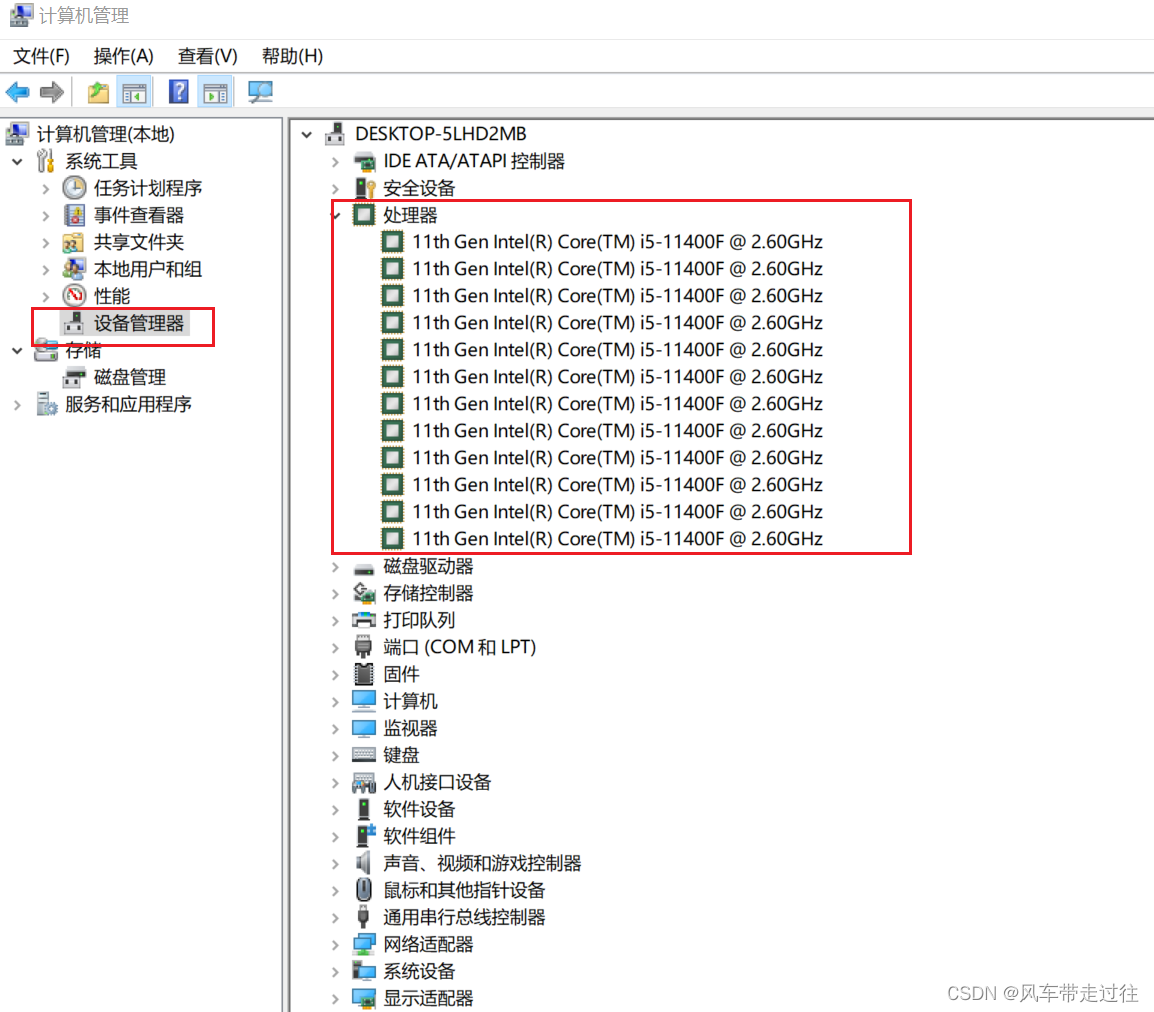Image resolution: width=1154 pixels, height=1012 pixels.
Task: Select the 键盘 category label
Action: [402, 754]
